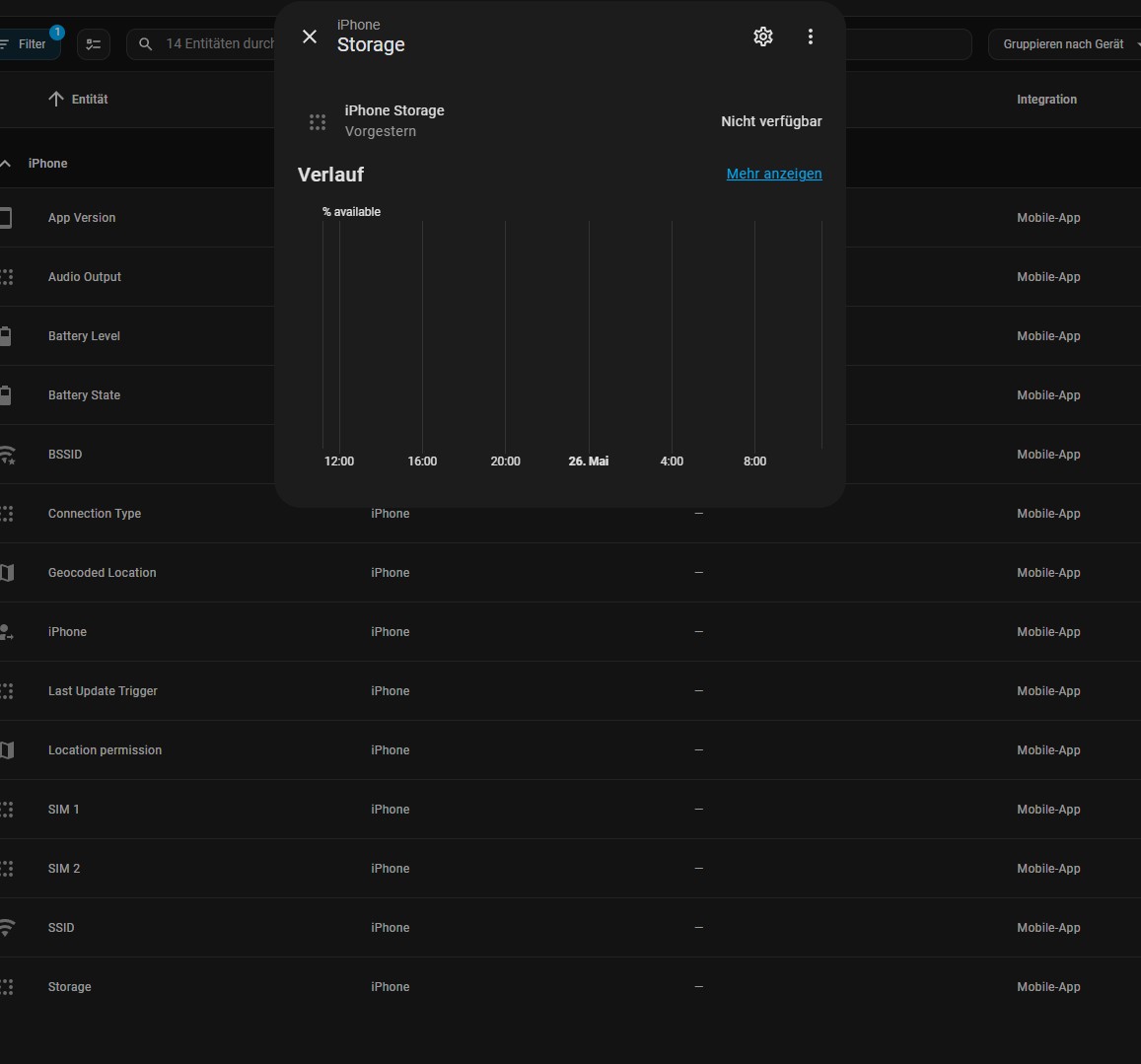
Task: Click the Audio Output dots icon
Action: coord(7,276)
